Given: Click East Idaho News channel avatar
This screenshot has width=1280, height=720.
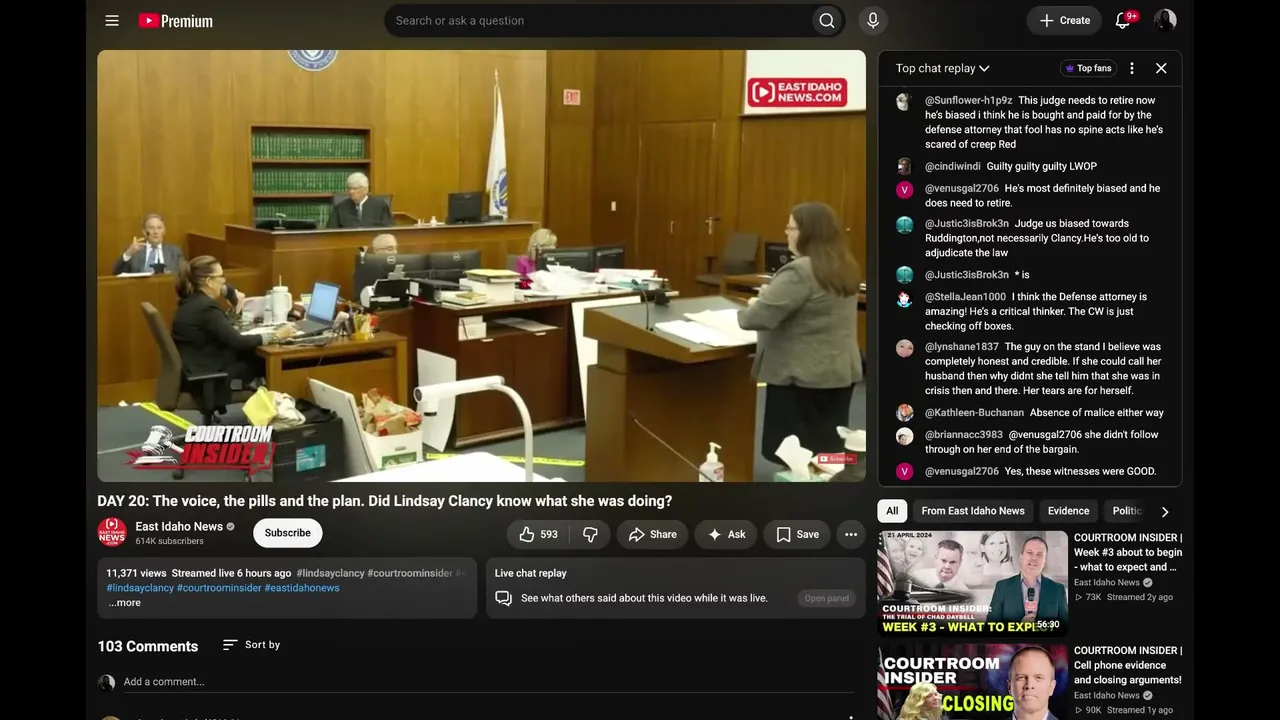Looking at the screenshot, I should (x=112, y=532).
